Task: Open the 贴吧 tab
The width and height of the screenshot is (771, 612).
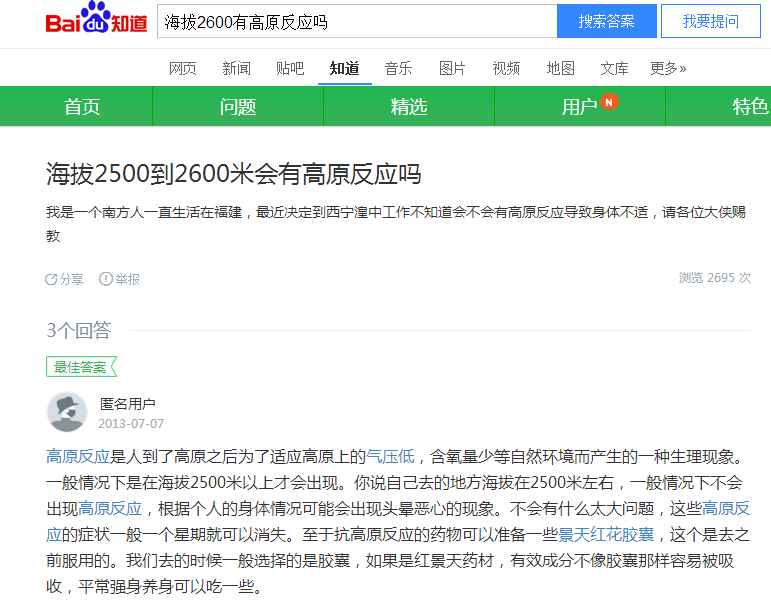Action: tap(290, 68)
